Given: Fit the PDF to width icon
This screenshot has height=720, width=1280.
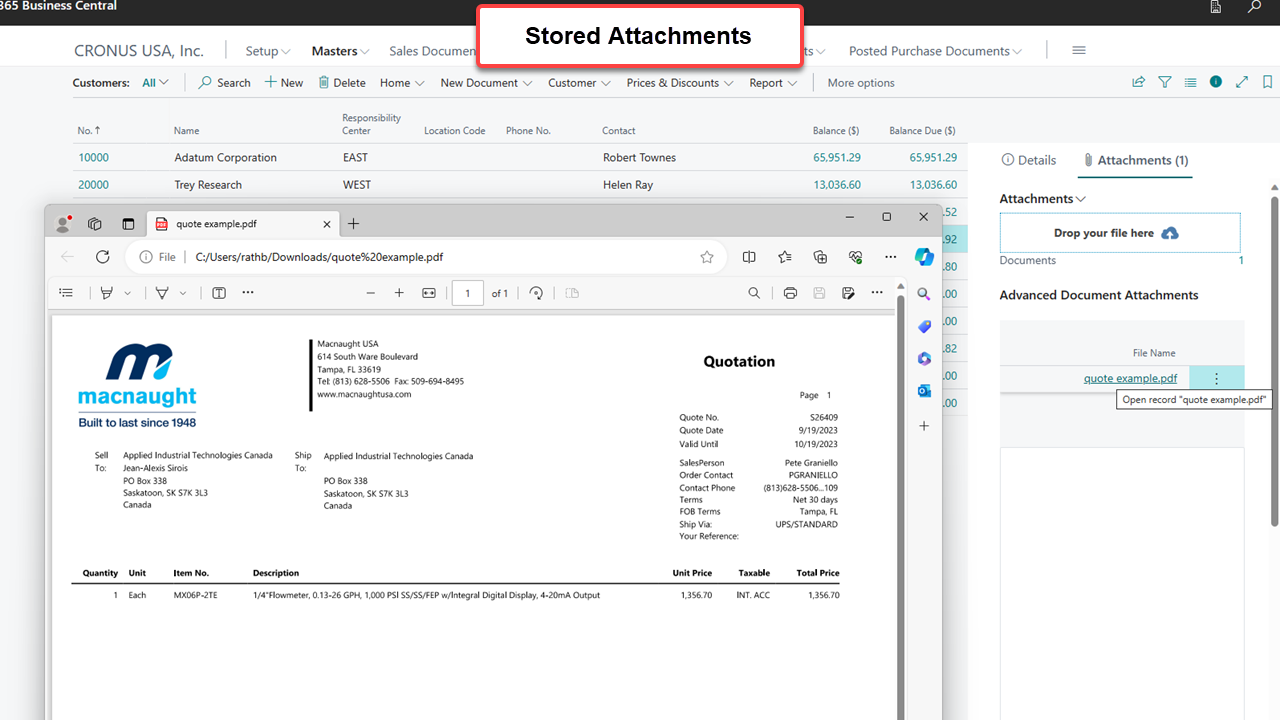Looking at the screenshot, I should (x=429, y=293).
